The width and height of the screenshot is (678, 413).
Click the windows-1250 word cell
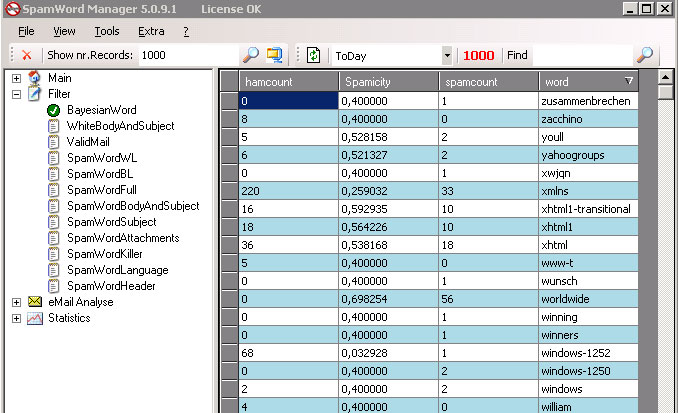(x=588, y=371)
